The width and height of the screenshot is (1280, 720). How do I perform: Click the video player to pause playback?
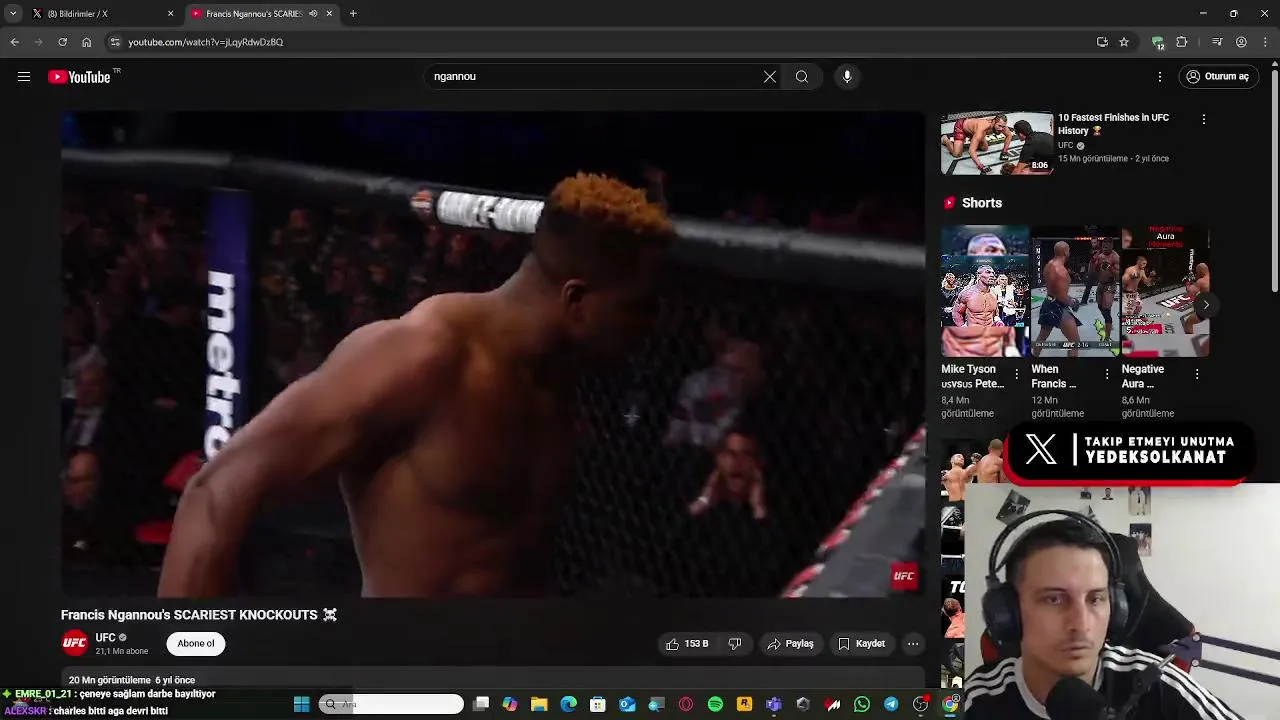tap(493, 354)
